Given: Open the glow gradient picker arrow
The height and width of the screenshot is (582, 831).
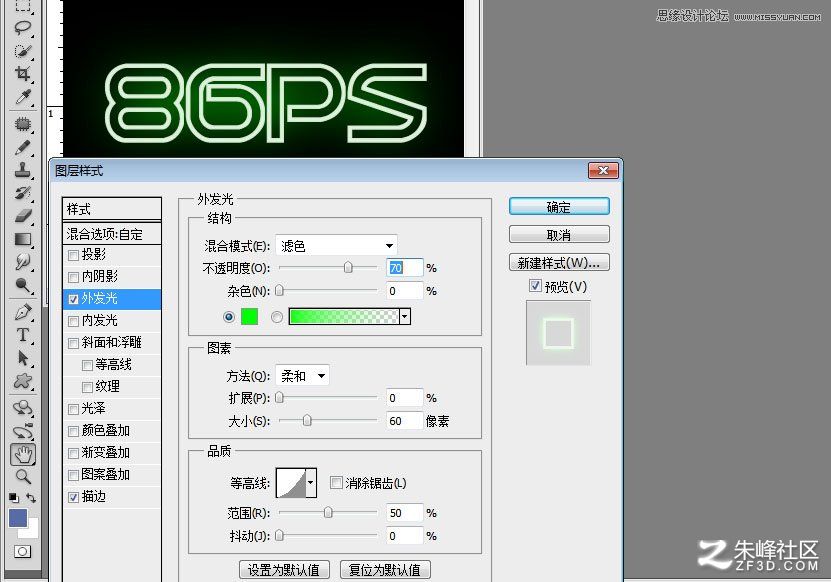Looking at the screenshot, I should tap(405, 316).
